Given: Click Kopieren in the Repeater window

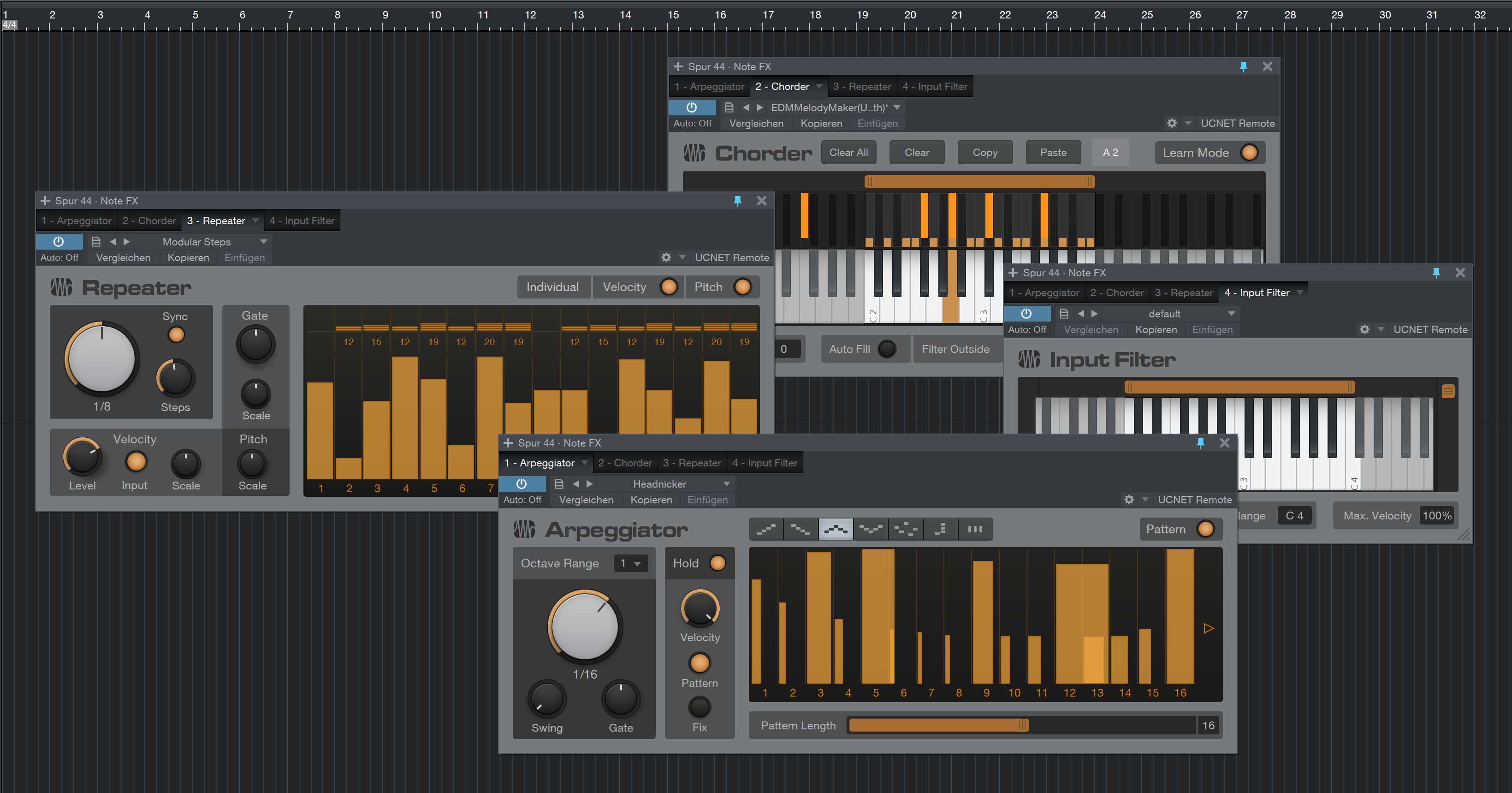Looking at the screenshot, I should [188, 257].
